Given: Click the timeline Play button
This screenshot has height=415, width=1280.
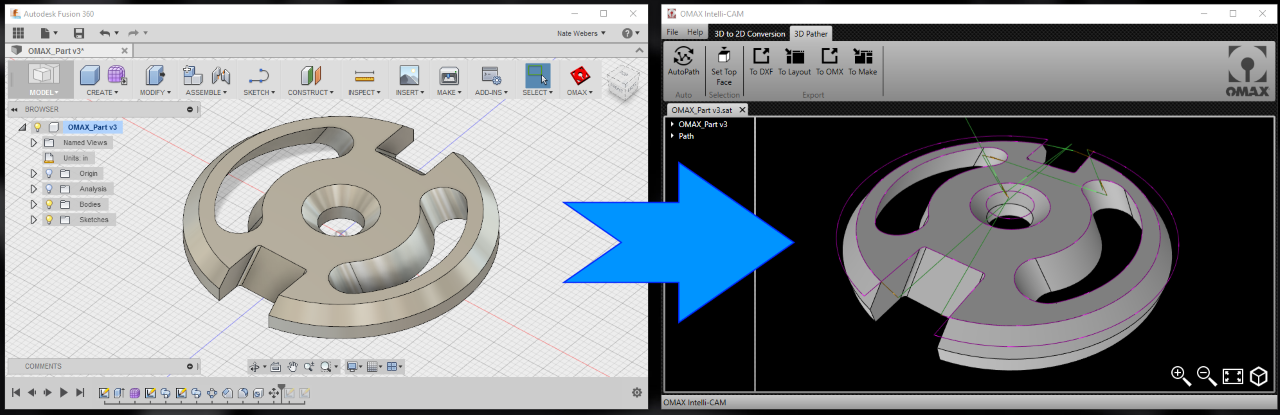Looking at the screenshot, I should click(63, 393).
